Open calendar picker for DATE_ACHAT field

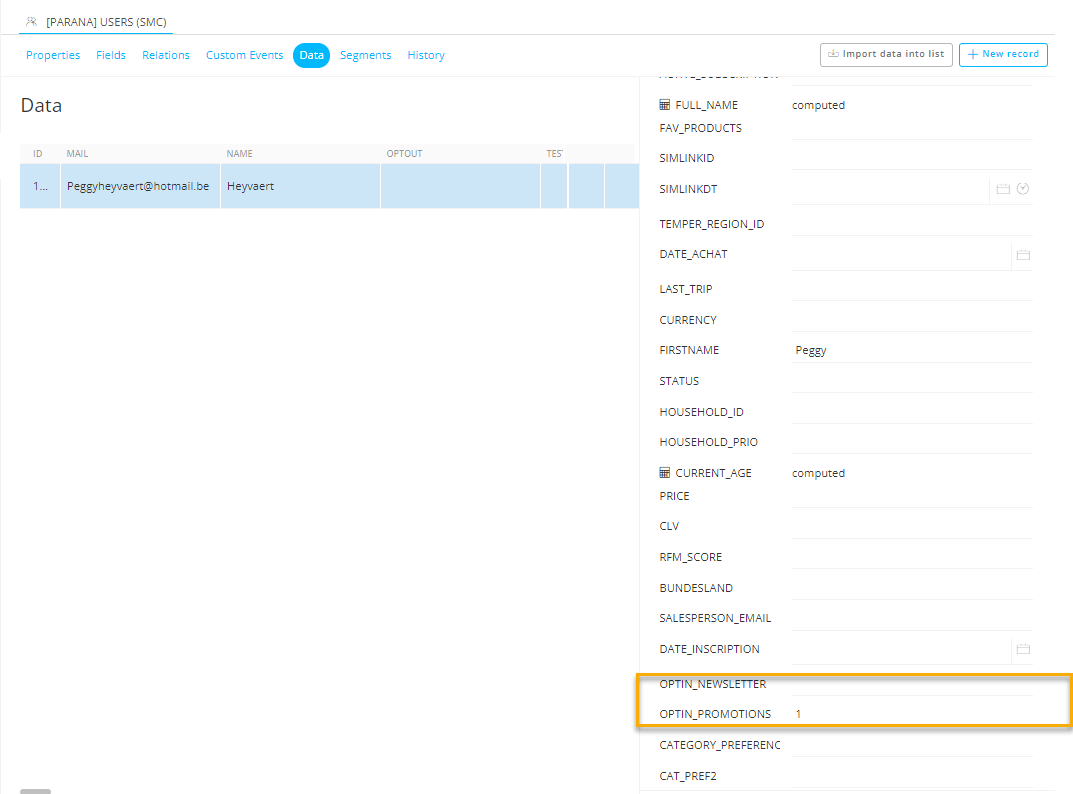tap(1023, 255)
